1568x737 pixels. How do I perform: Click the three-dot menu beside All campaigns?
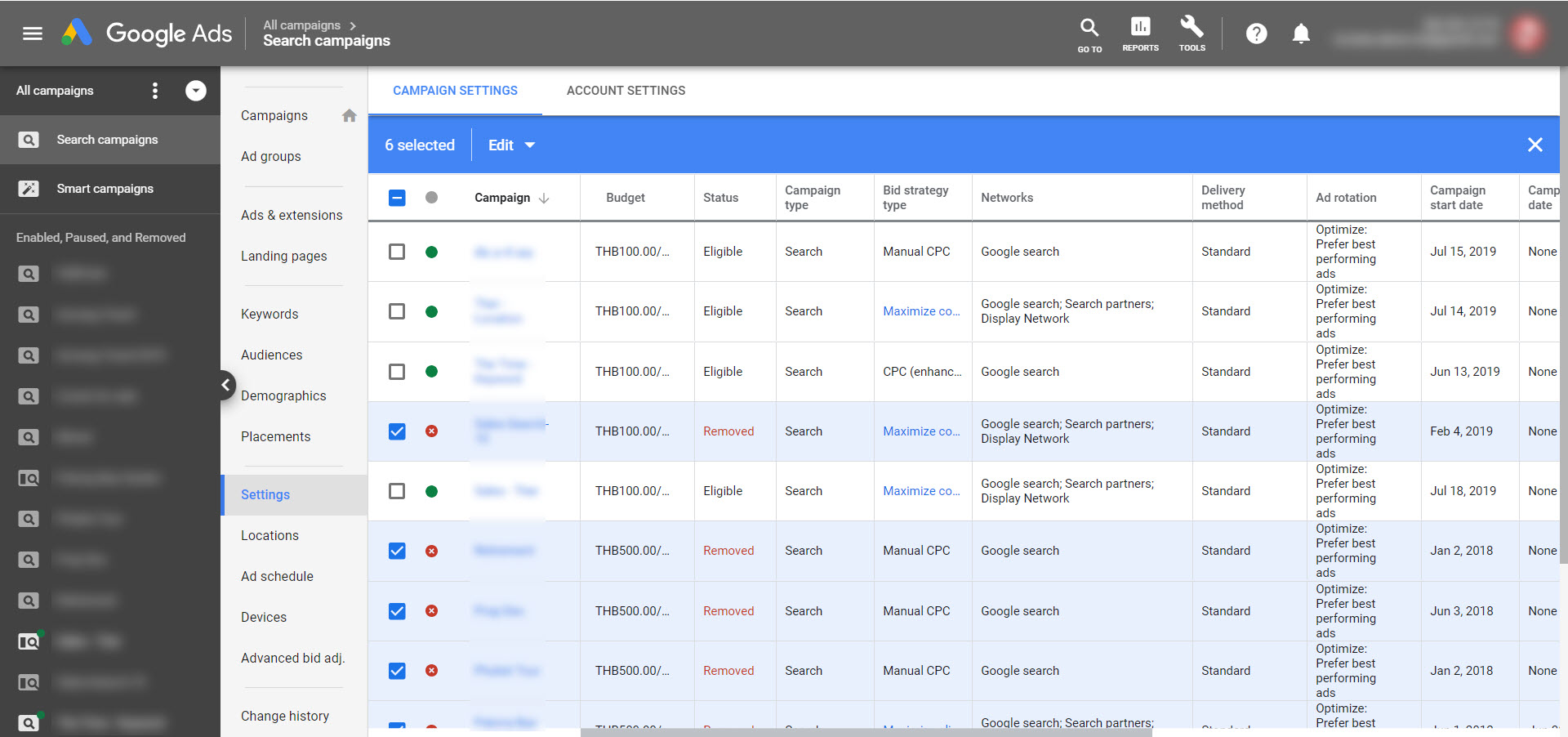[x=155, y=91]
